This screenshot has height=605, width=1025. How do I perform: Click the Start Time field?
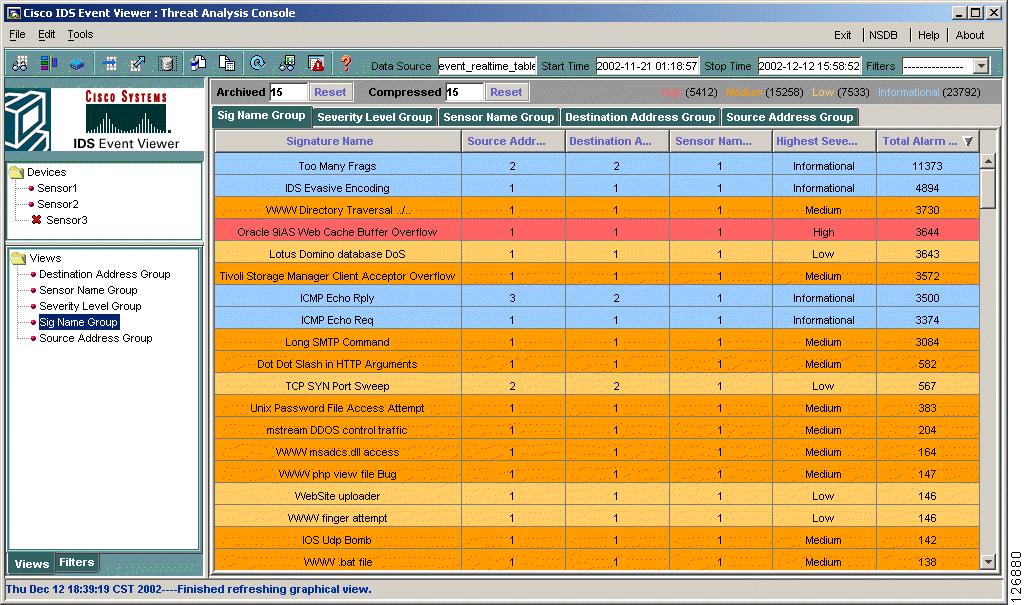pyautogui.click(x=647, y=66)
